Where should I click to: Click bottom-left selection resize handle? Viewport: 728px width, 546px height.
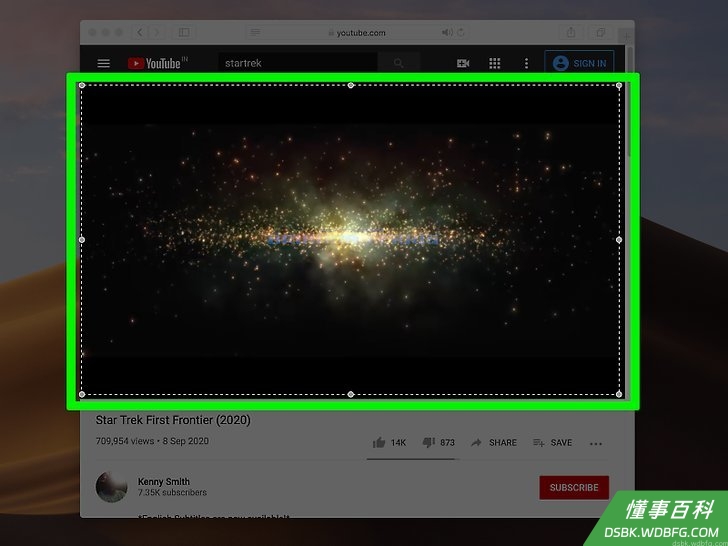(x=82, y=394)
